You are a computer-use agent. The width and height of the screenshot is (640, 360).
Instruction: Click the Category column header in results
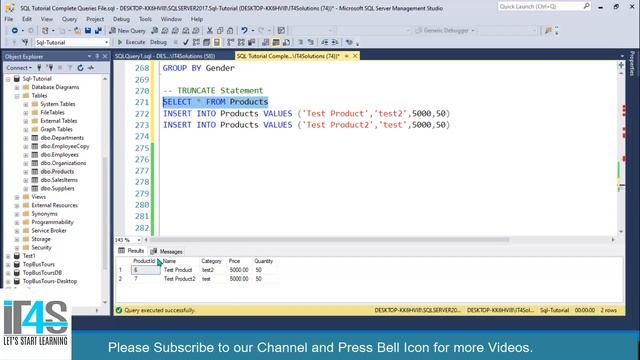point(211,261)
